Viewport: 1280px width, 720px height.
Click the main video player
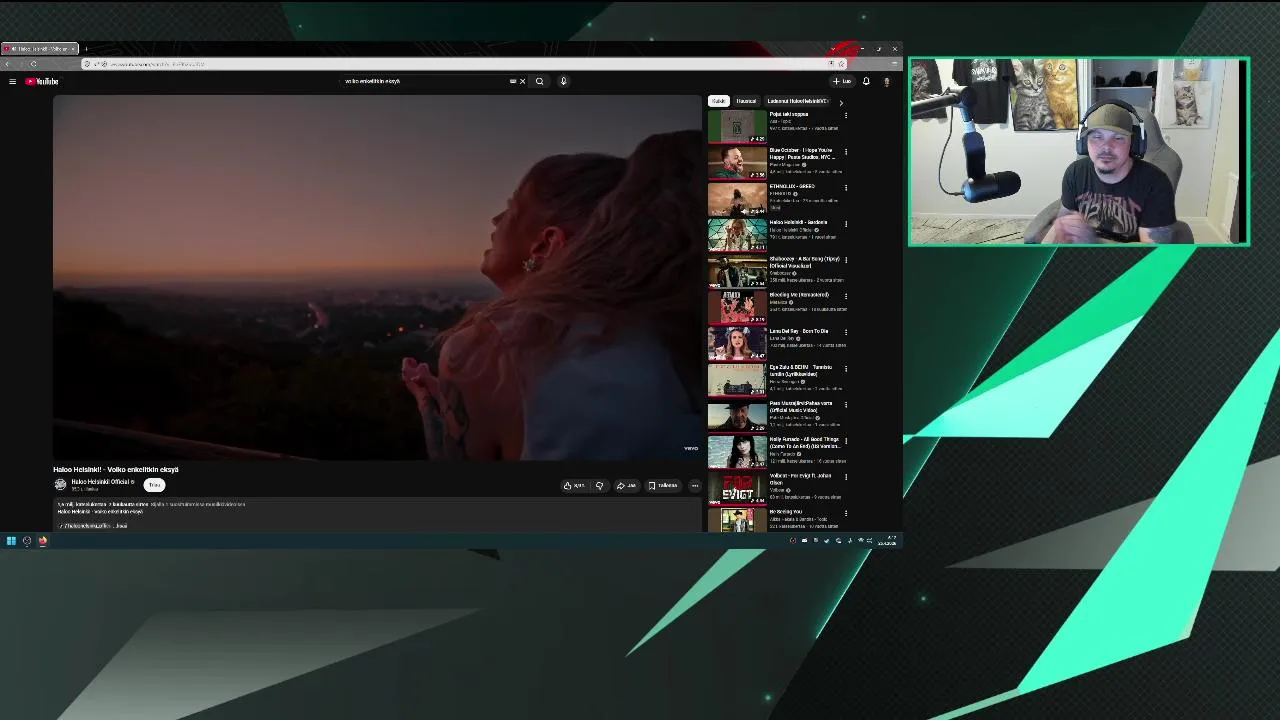pos(377,278)
